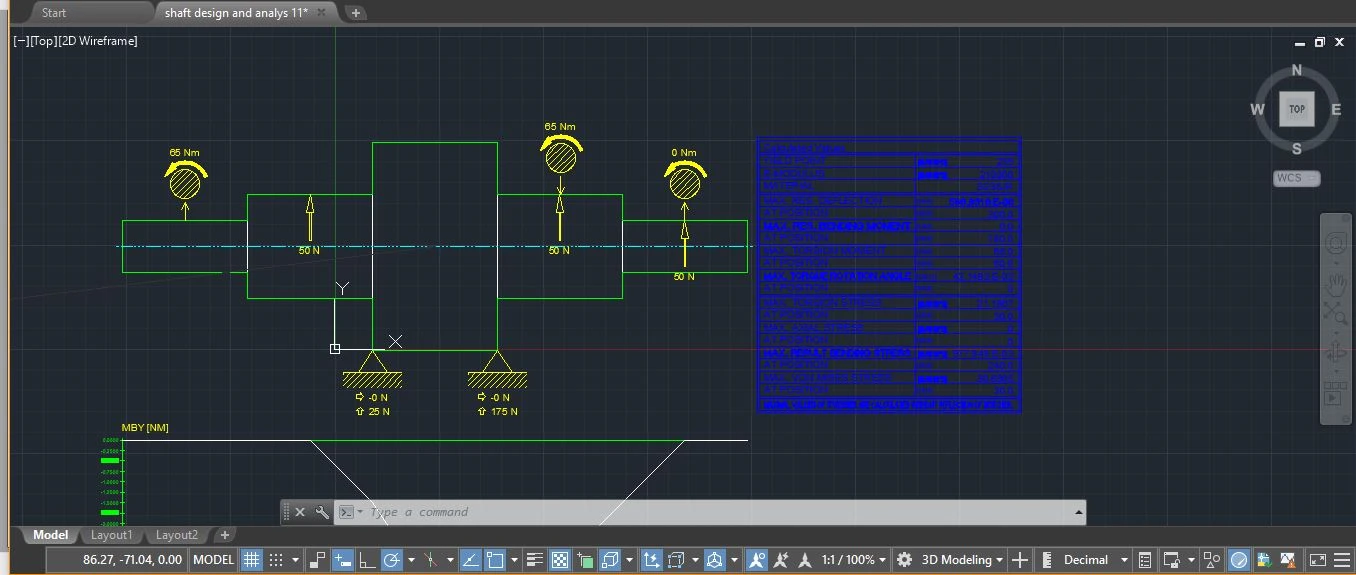Toggle hardware acceleration round icon
1356x575 pixels.
pyautogui.click(x=1239, y=560)
